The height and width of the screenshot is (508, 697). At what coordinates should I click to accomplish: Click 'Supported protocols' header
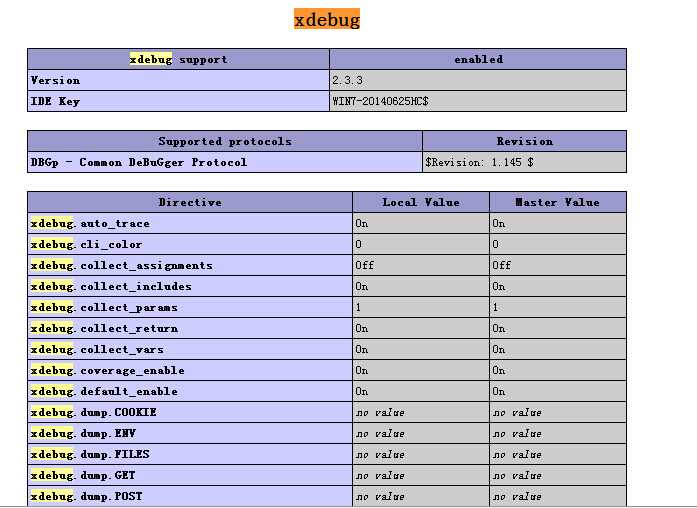click(x=225, y=141)
